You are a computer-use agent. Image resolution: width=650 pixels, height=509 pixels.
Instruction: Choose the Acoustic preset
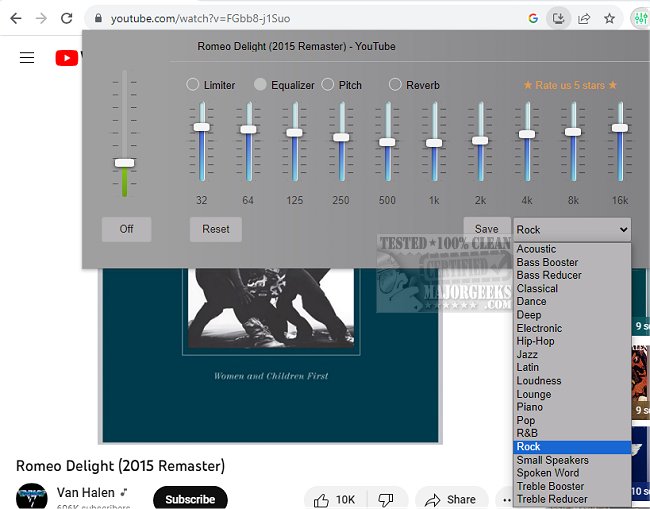click(x=572, y=249)
